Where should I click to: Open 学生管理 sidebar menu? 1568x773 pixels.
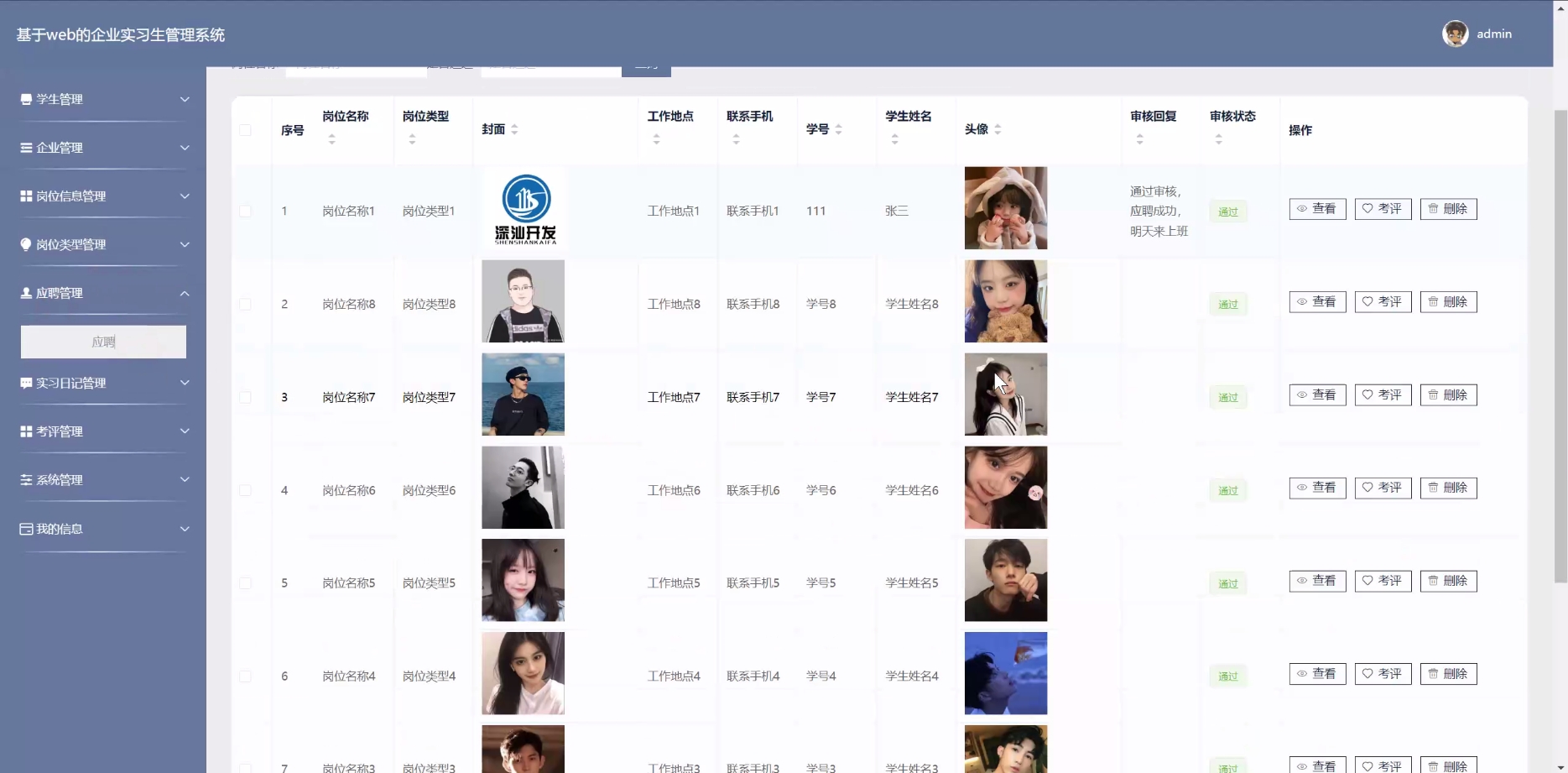coord(103,99)
